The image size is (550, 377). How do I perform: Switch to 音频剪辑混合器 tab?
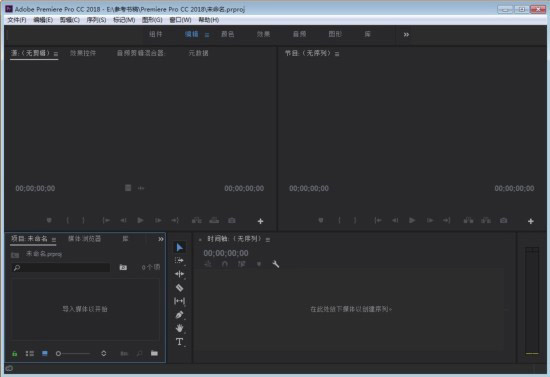(140, 53)
